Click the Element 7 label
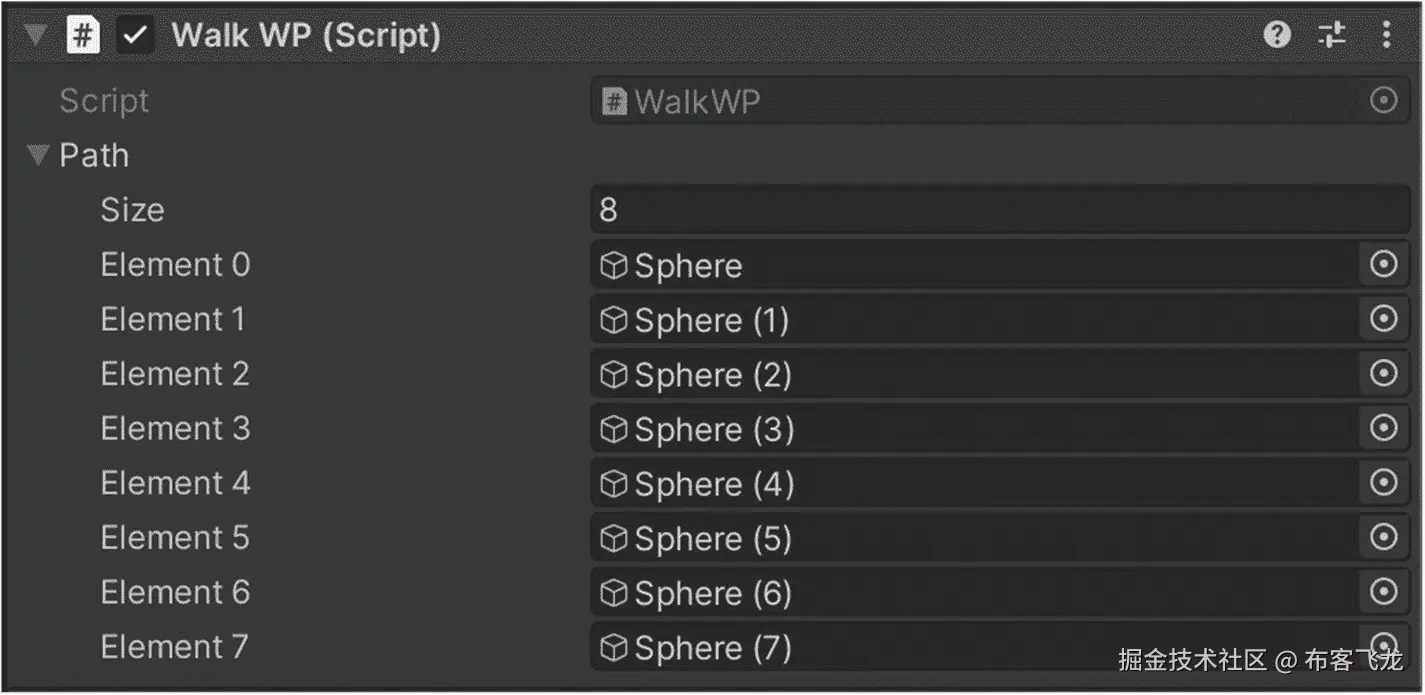 click(174, 647)
